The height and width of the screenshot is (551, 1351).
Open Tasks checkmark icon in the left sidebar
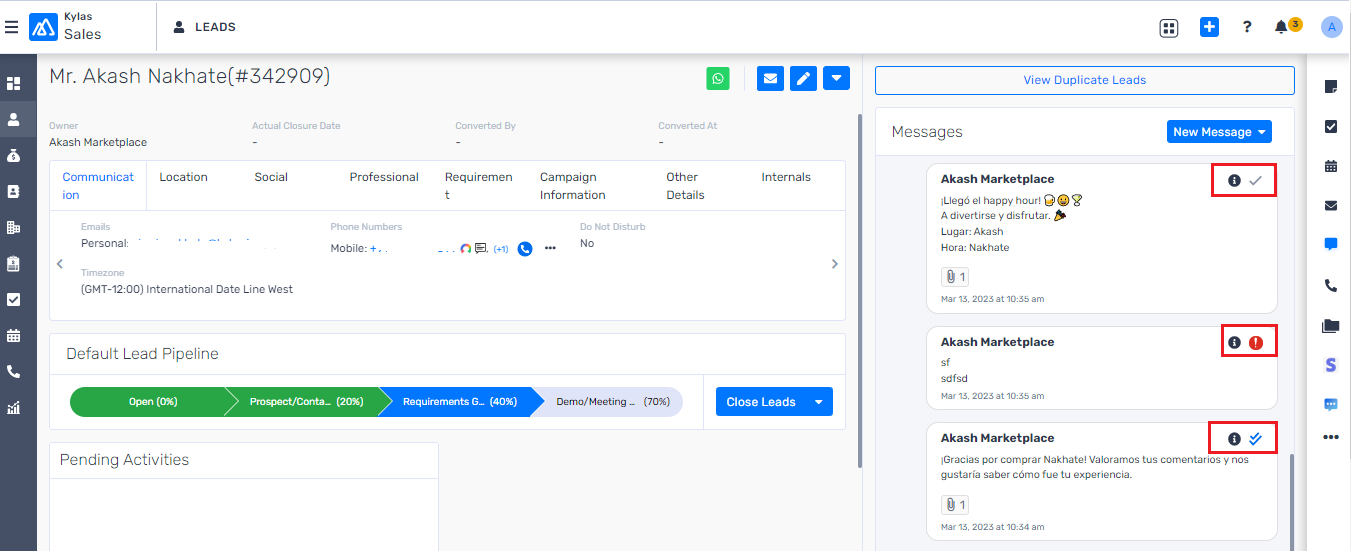click(14, 299)
